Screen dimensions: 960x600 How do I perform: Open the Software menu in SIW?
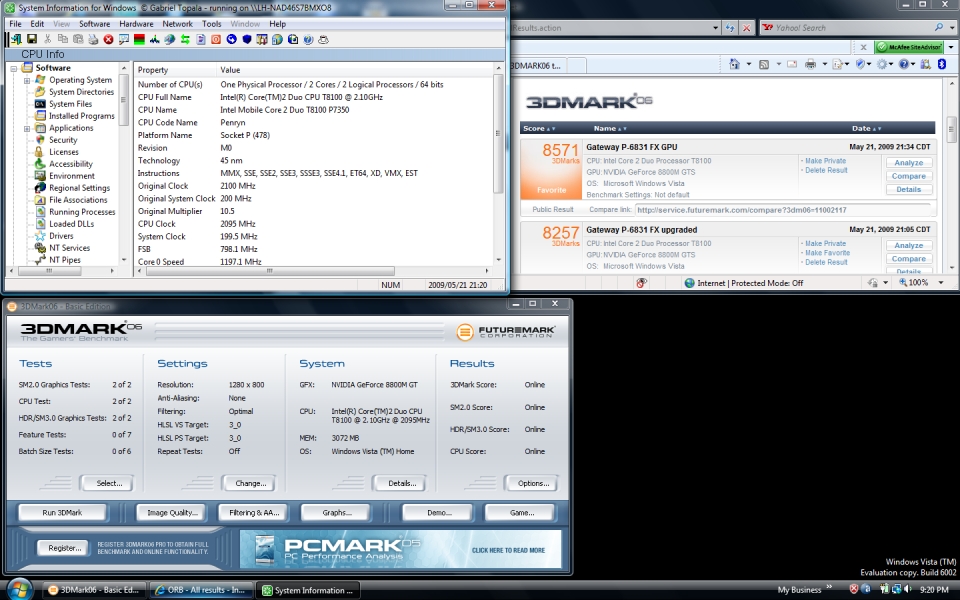95,24
